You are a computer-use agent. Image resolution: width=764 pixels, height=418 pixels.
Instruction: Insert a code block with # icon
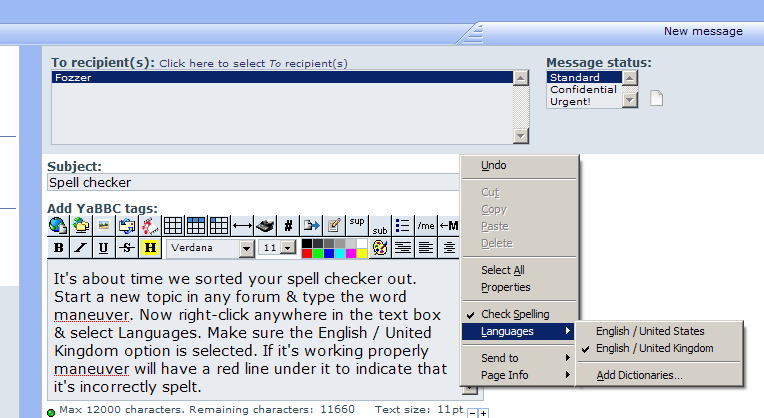(x=288, y=226)
